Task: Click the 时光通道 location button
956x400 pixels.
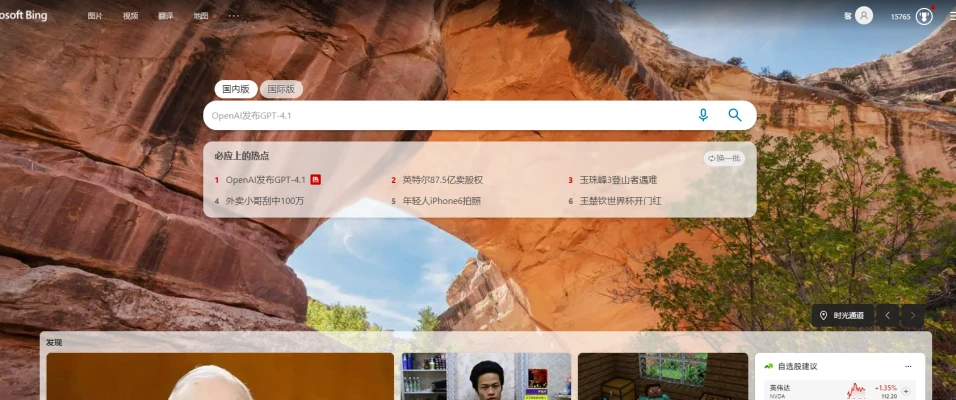Action: tap(843, 315)
